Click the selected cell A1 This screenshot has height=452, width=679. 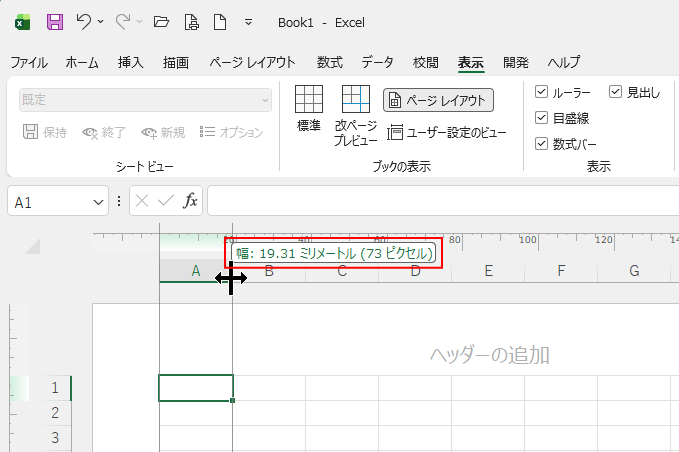pos(196,388)
